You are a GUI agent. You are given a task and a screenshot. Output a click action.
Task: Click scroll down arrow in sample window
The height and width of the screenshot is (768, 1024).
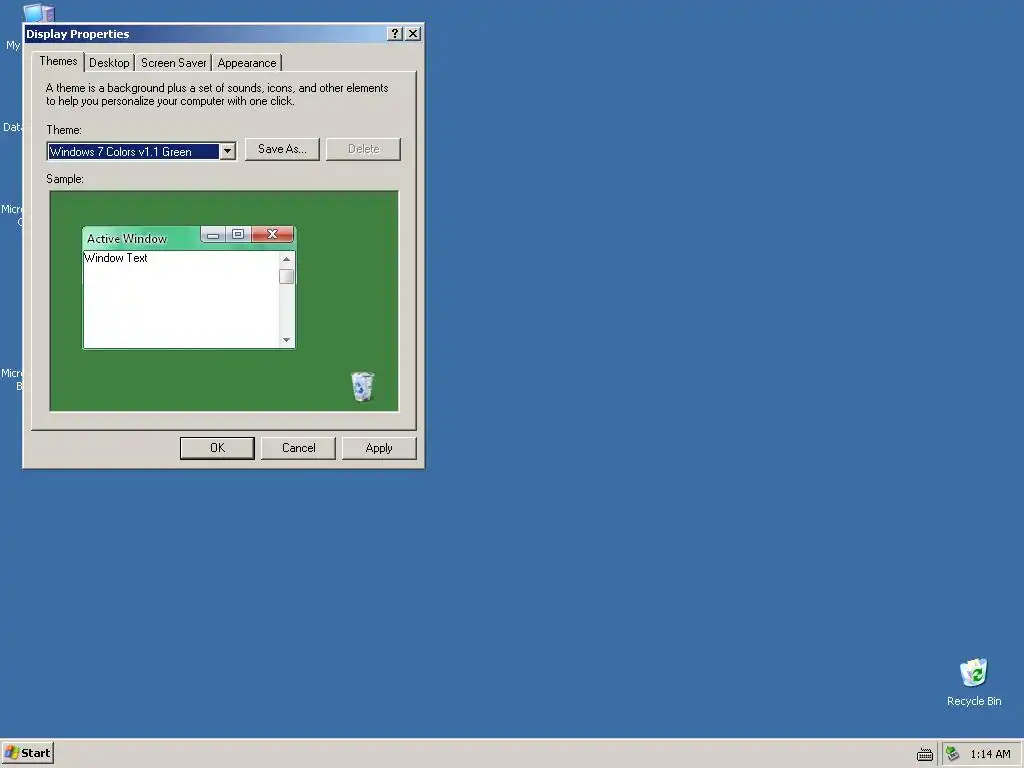coord(286,340)
